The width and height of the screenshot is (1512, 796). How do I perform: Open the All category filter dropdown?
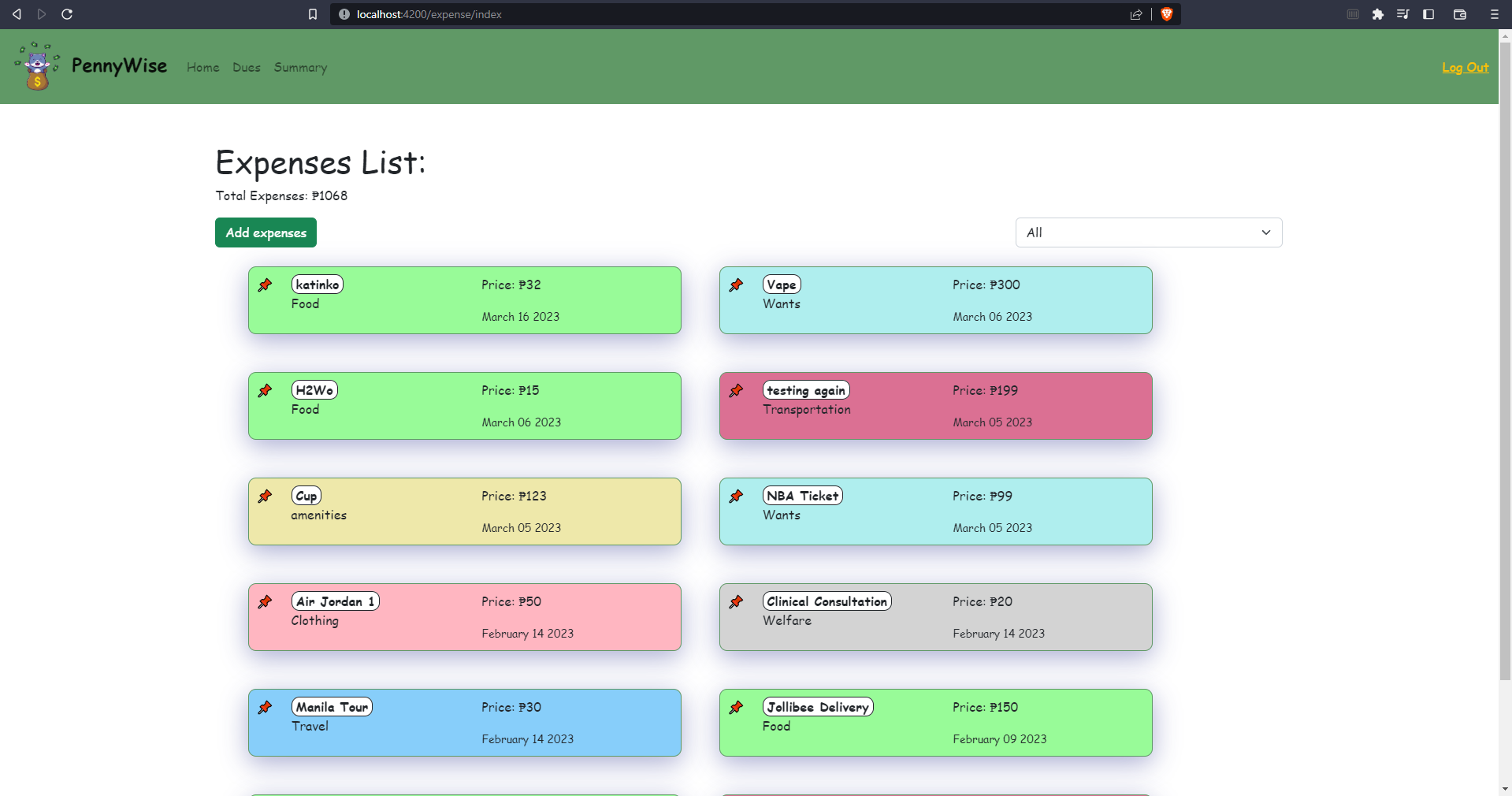tap(1147, 232)
